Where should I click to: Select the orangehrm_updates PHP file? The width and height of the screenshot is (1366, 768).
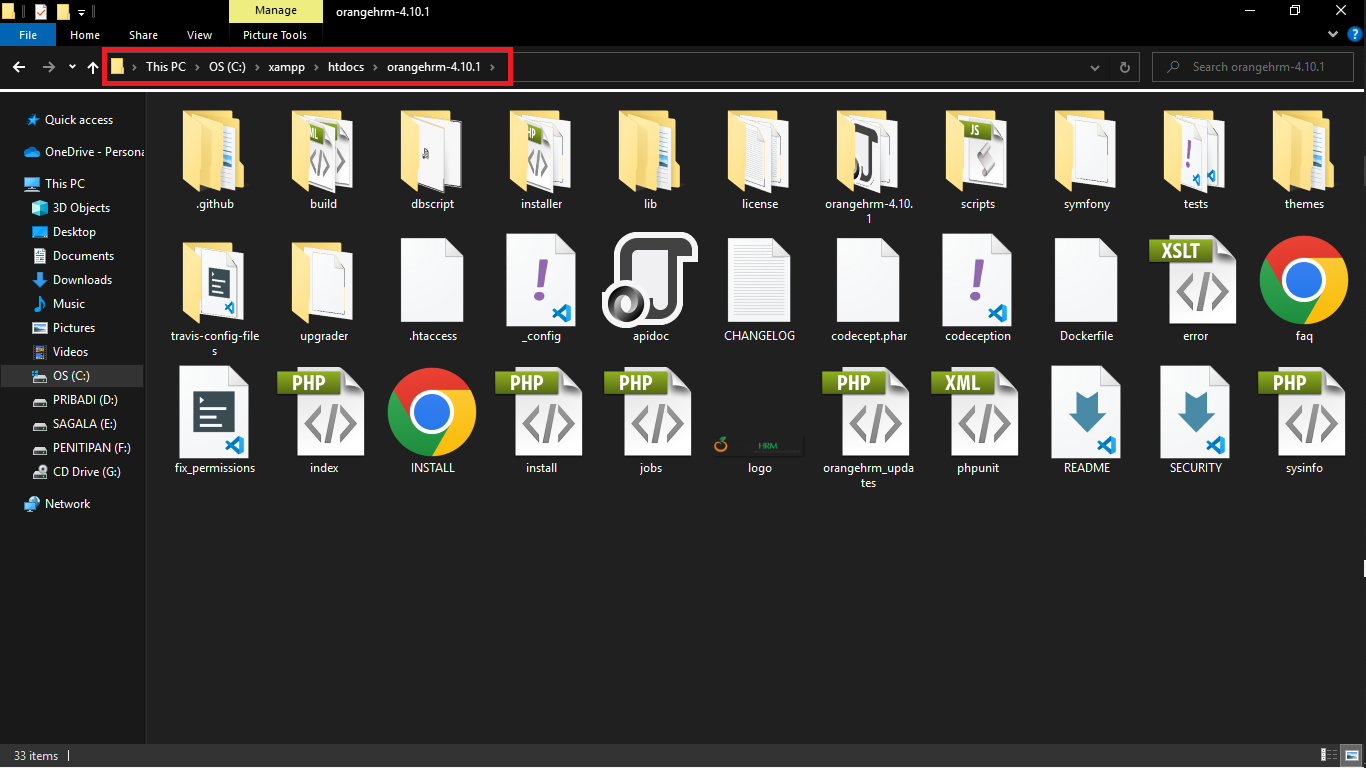pyautogui.click(x=869, y=428)
